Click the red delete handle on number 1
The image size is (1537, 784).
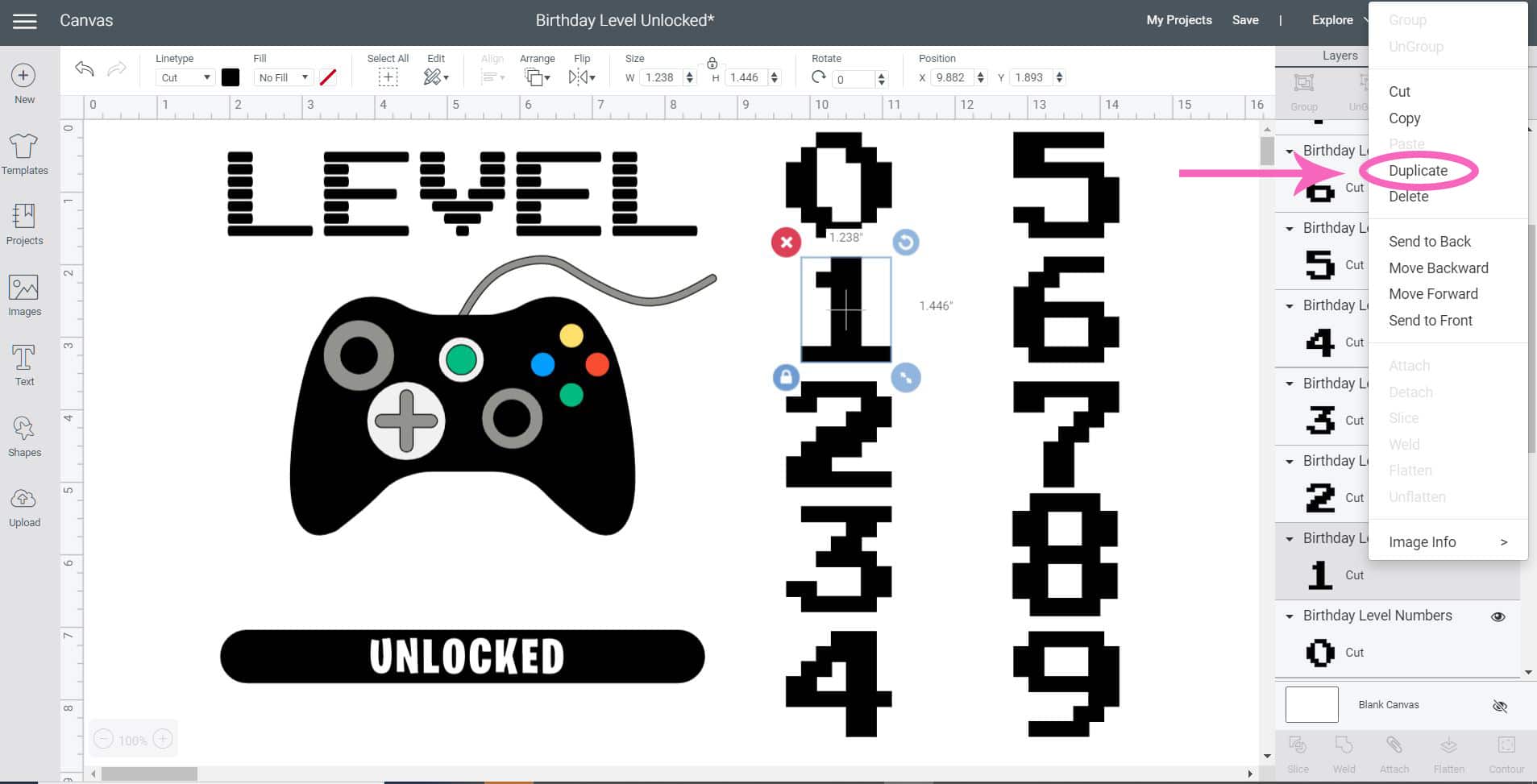point(786,242)
